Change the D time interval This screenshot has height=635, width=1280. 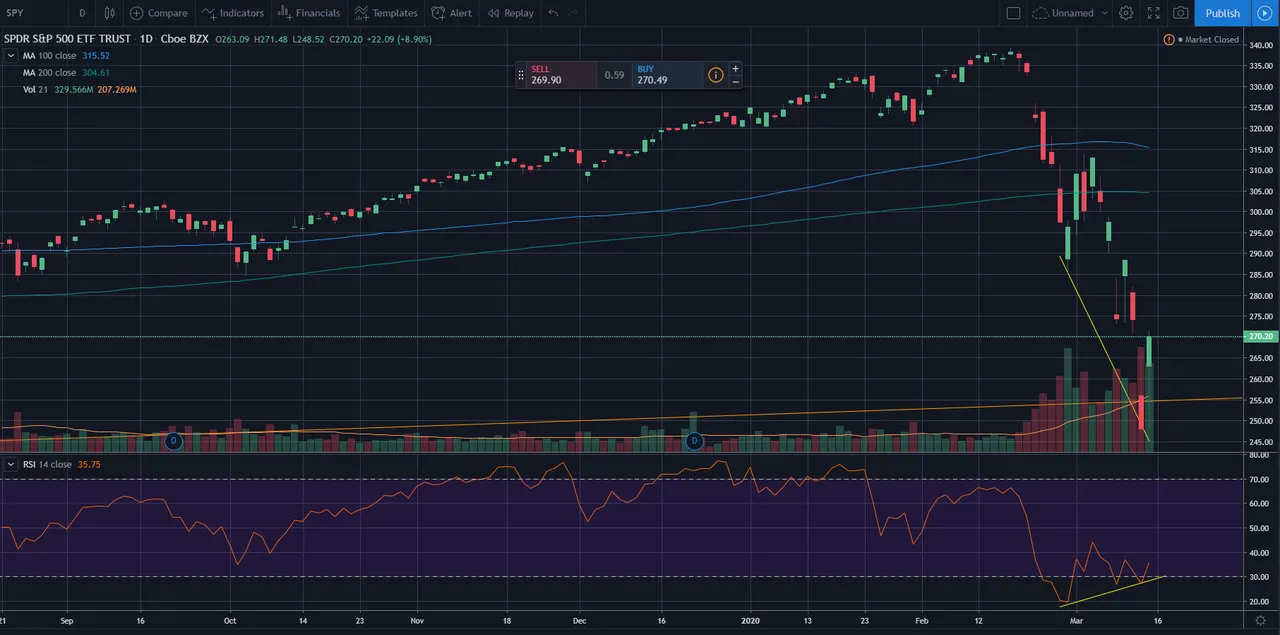coord(82,13)
